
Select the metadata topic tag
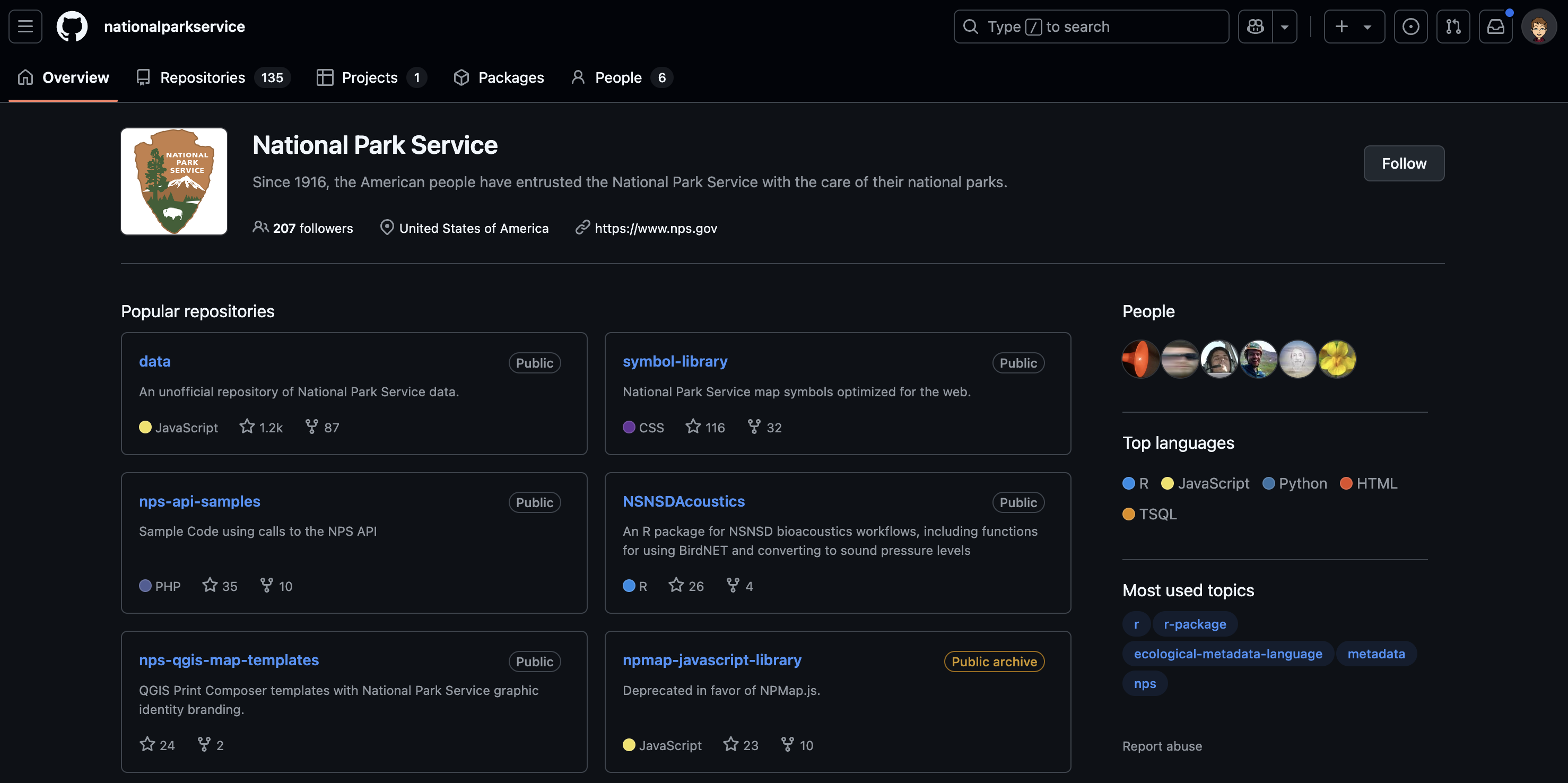point(1375,654)
